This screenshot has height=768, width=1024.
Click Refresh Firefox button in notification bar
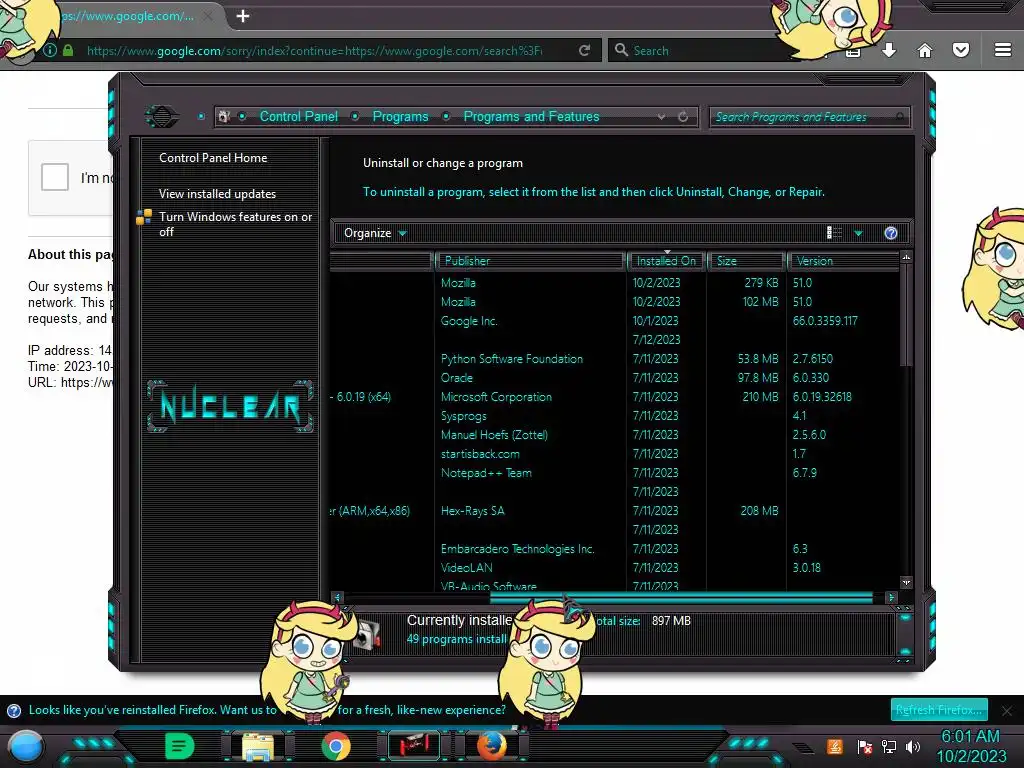(939, 710)
